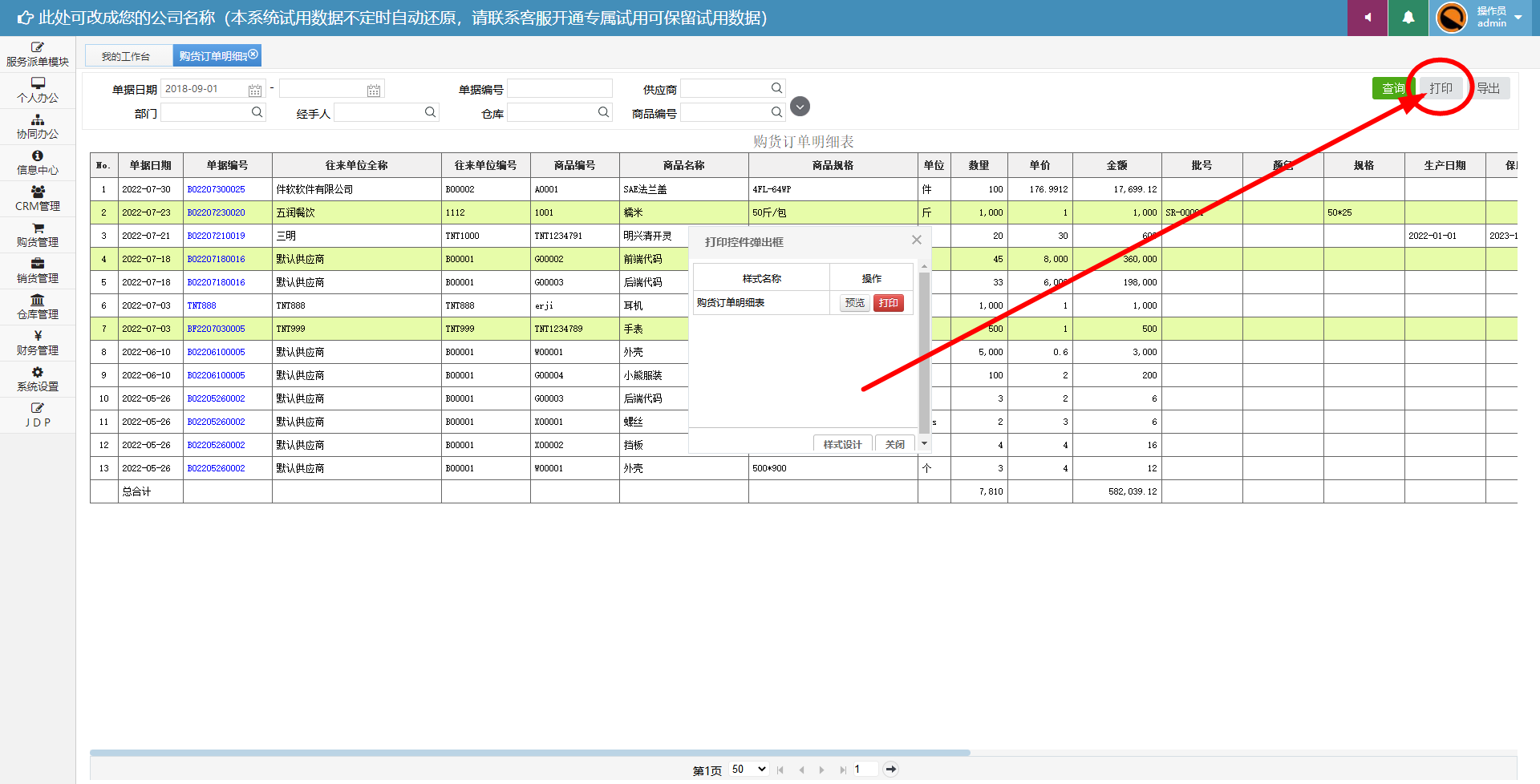Click the 总合计 row label

point(136,491)
